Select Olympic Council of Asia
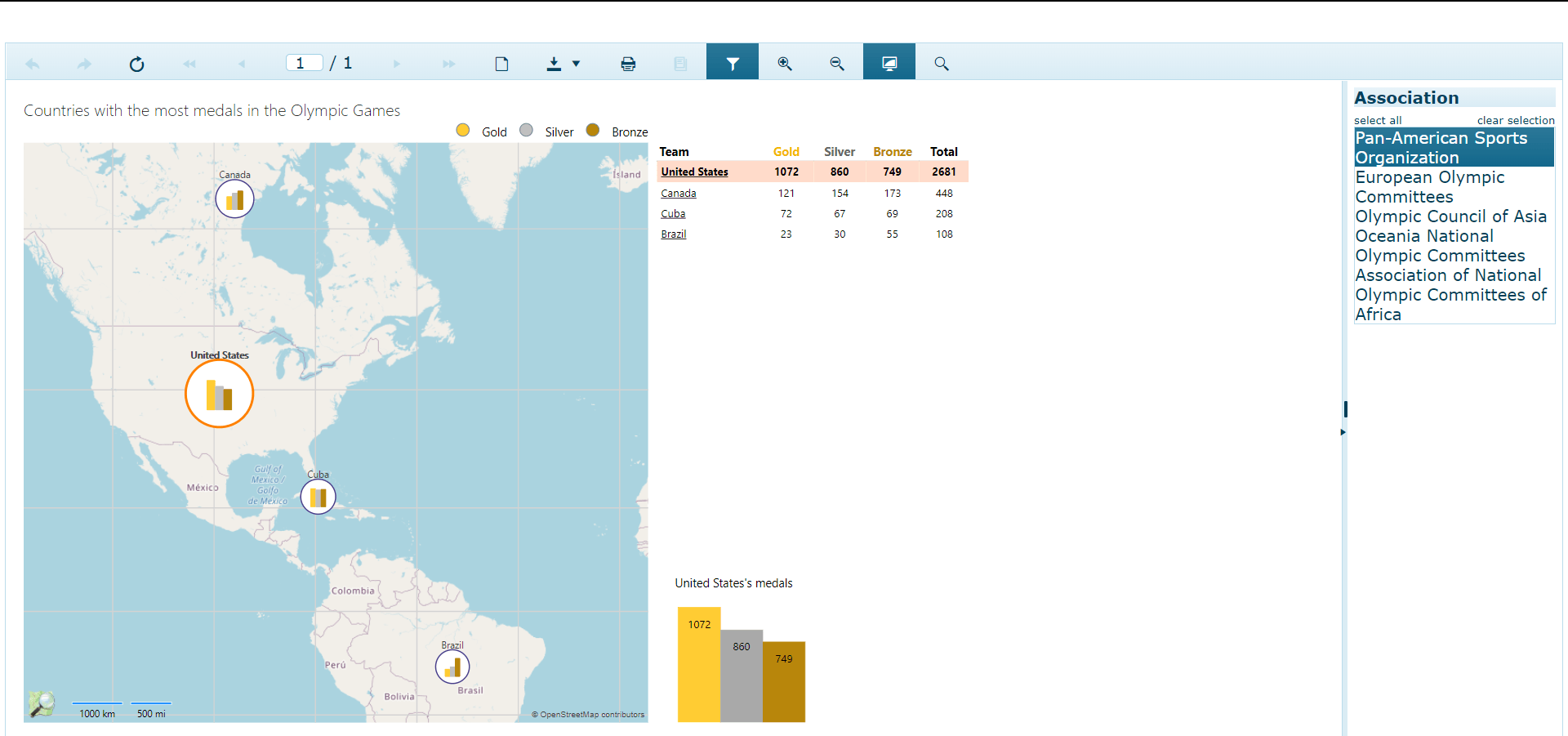Screen dimensions: 1568x736 point(1454,216)
